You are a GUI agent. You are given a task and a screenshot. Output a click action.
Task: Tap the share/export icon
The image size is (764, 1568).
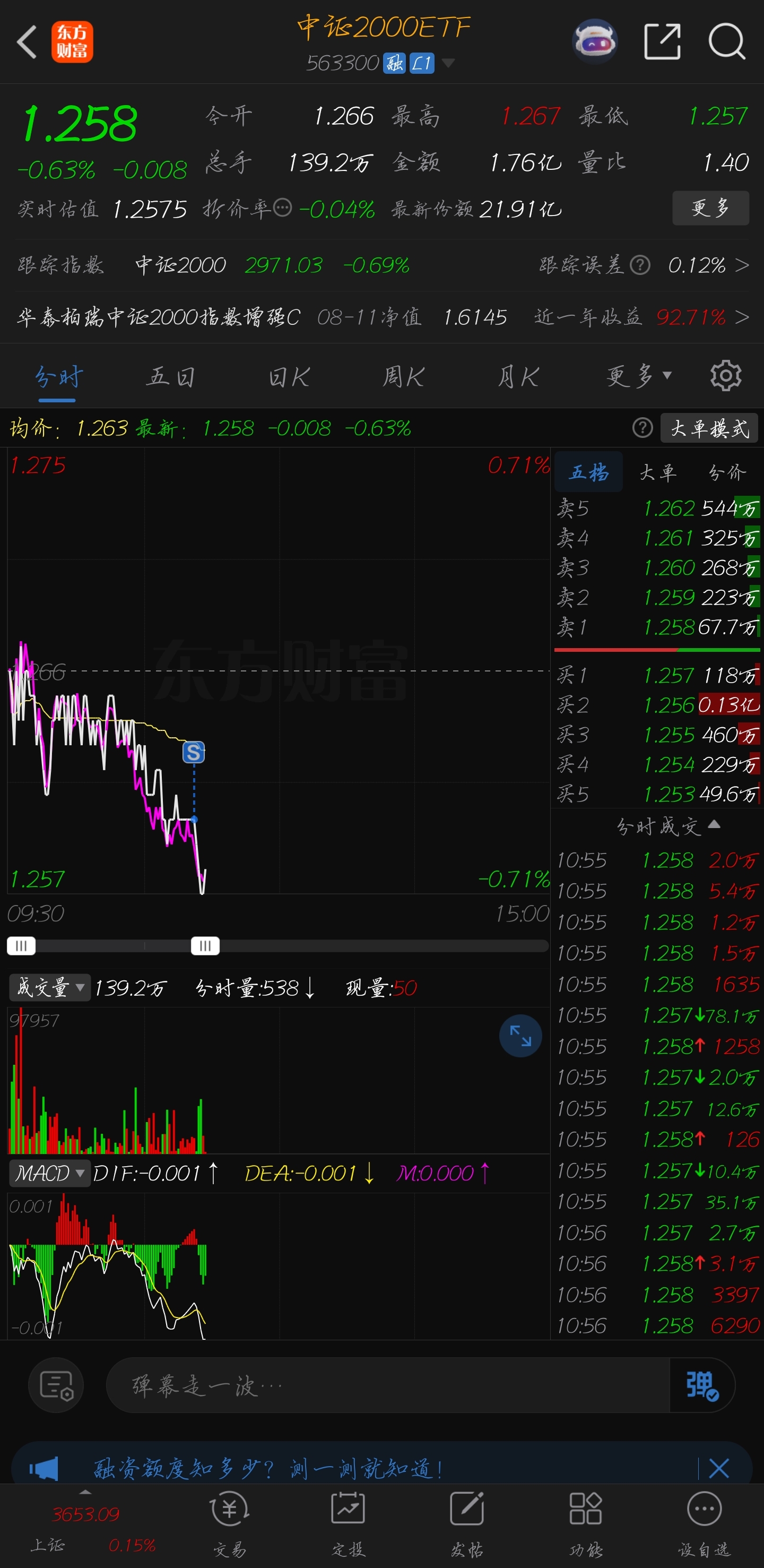point(663,42)
